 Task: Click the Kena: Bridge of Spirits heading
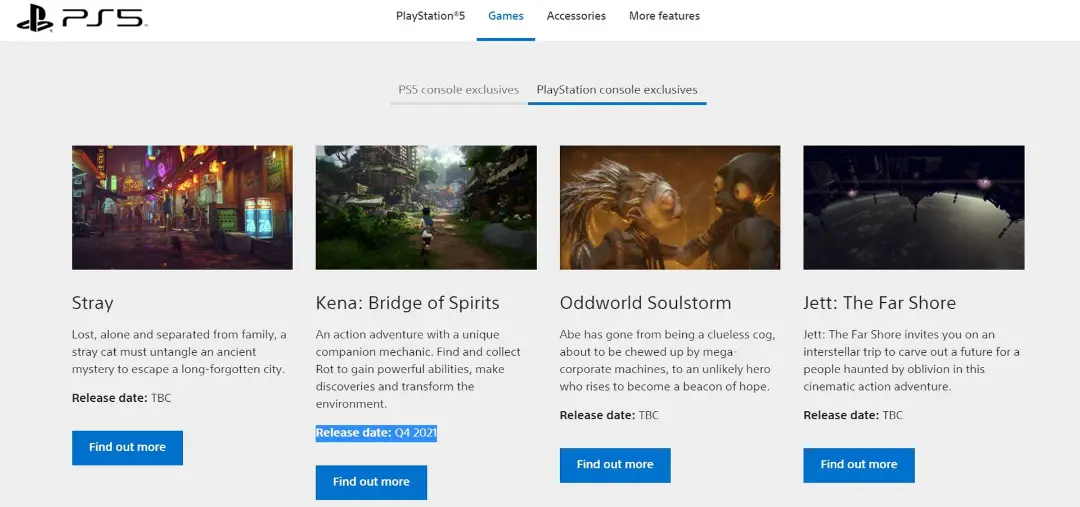coord(408,303)
